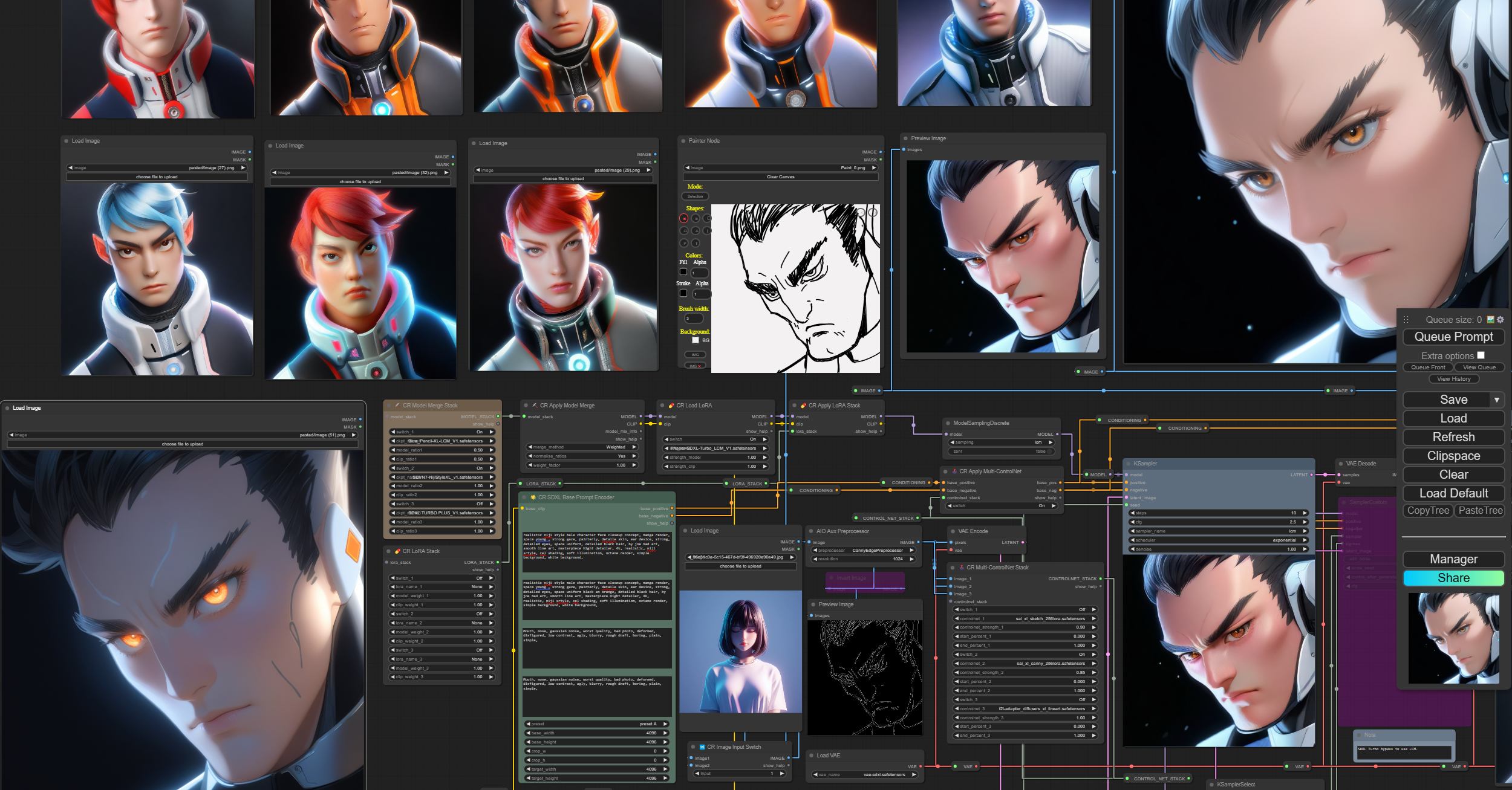The width and height of the screenshot is (1512, 790).
Task: Select the triangle shape tool in Painter Node
Action: click(696, 231)
